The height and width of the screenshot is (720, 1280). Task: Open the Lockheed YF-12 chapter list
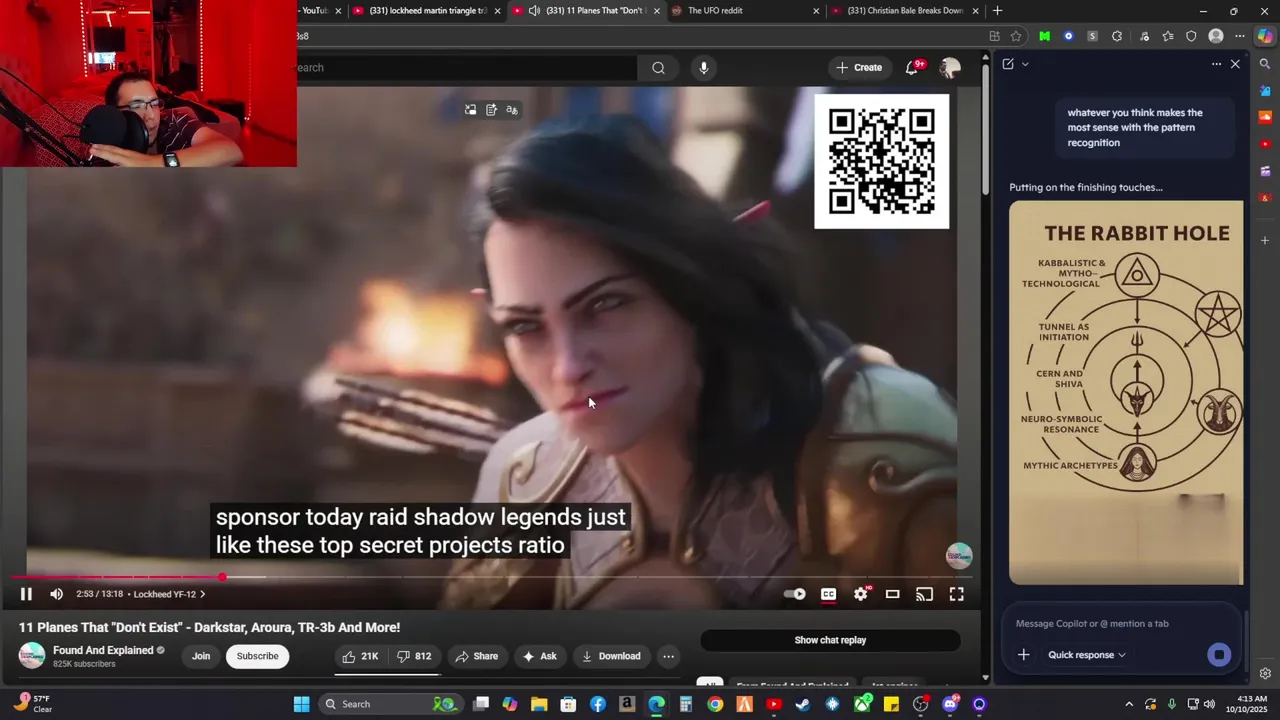coord(169,594)
